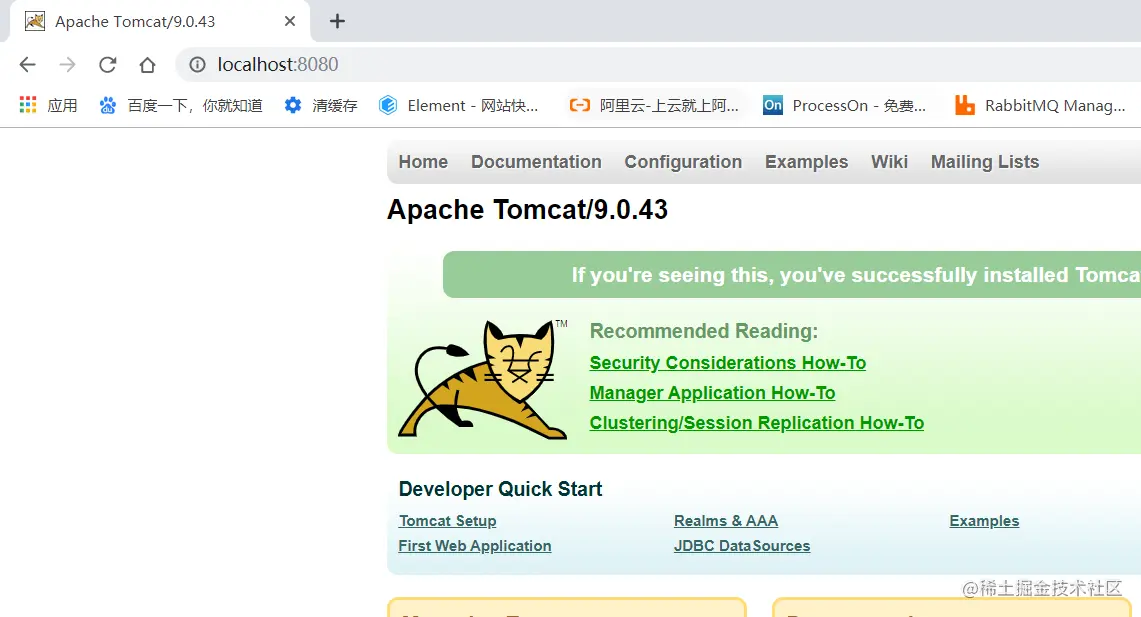The image size is (1141, 617).
Task: Open Clustering/Session Replication How-To link
Action: tap(757, 423)
